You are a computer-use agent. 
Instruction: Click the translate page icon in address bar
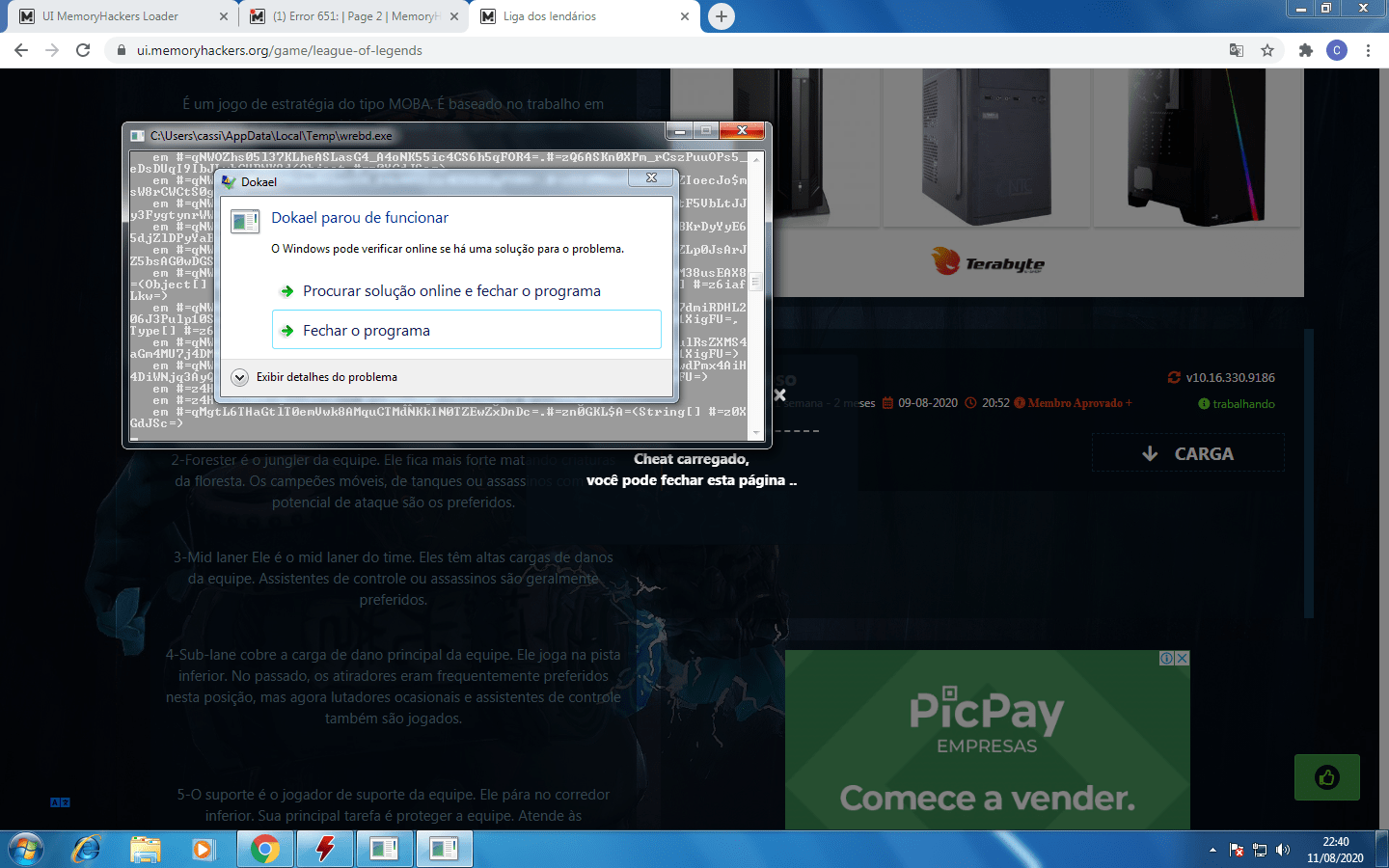[1237, 50]
